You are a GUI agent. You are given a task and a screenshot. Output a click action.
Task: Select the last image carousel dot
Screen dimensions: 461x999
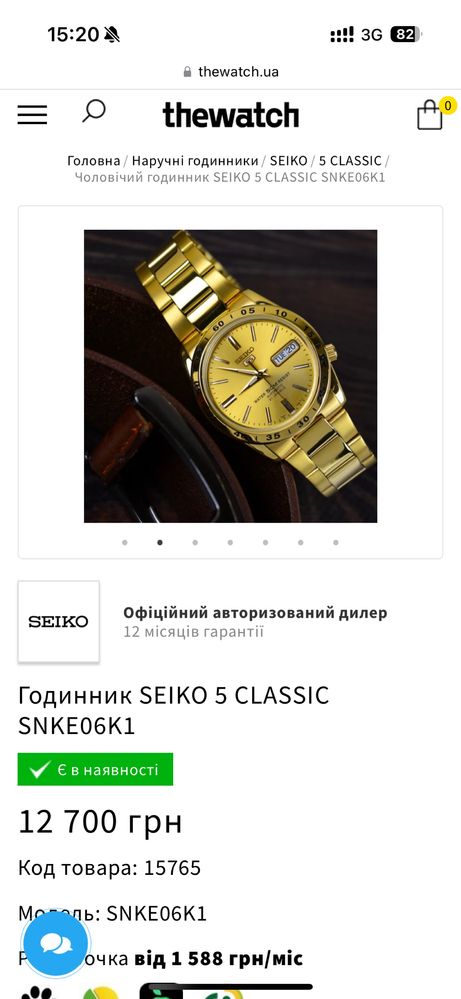[336, 543]
